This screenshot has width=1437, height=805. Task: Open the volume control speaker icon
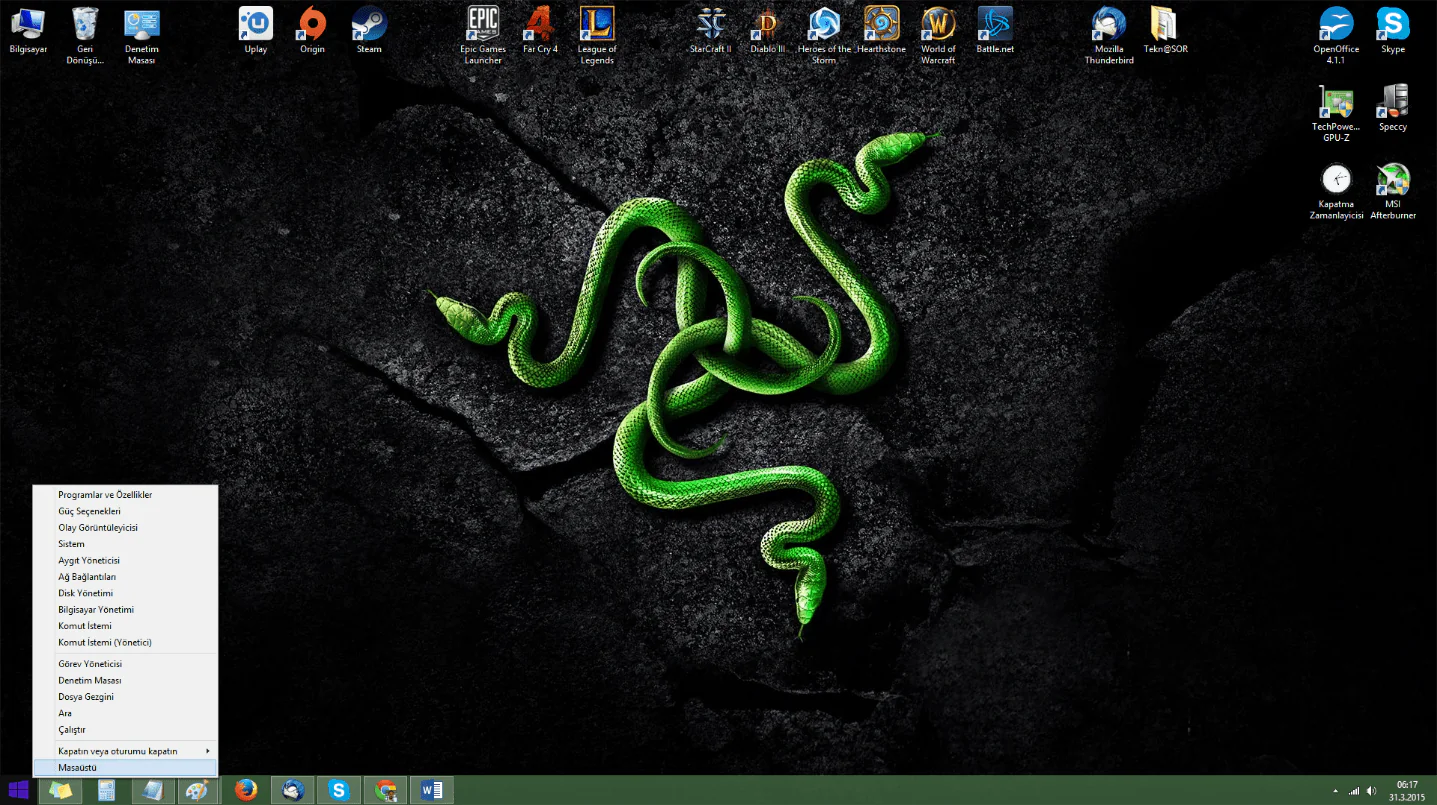click(1371, 791)
